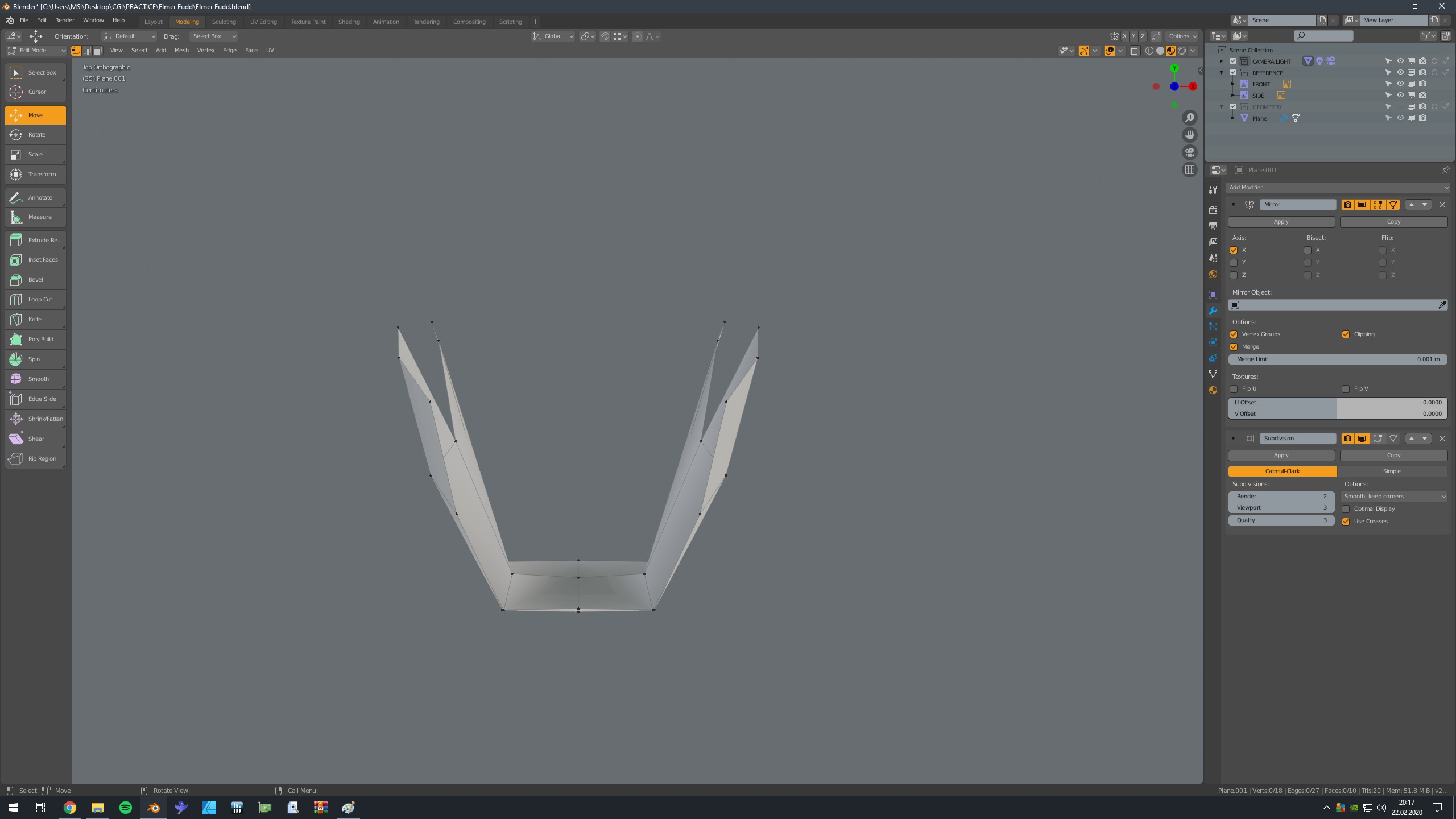1456x819 pixels.
Task: Select the Shear tool
Action: (35, 439)
